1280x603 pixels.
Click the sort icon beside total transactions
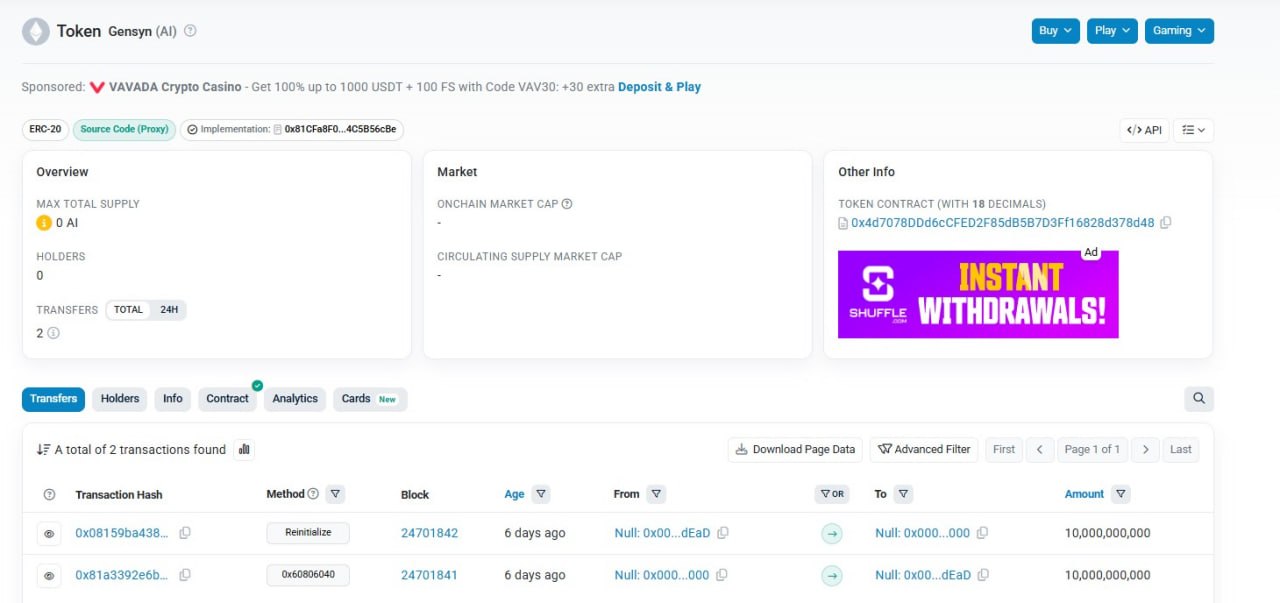pyautogui.click(x=43, y=450)
